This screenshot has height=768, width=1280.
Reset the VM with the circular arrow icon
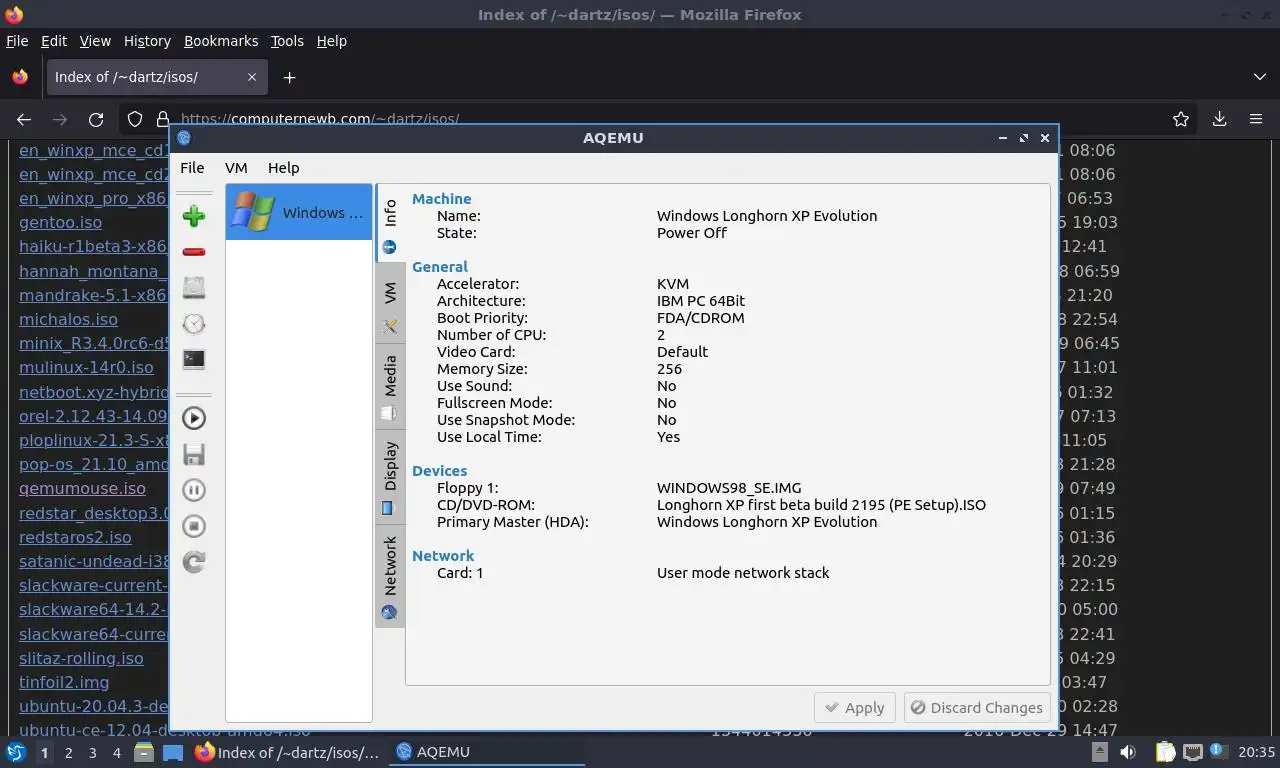pyautogui.click(x=194, y=562)
